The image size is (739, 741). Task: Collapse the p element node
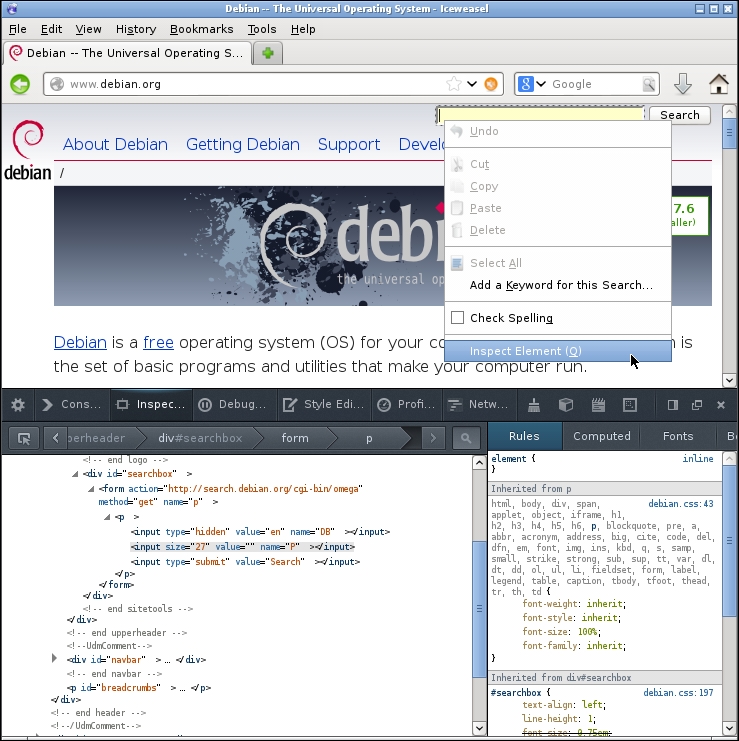point(107,517)
